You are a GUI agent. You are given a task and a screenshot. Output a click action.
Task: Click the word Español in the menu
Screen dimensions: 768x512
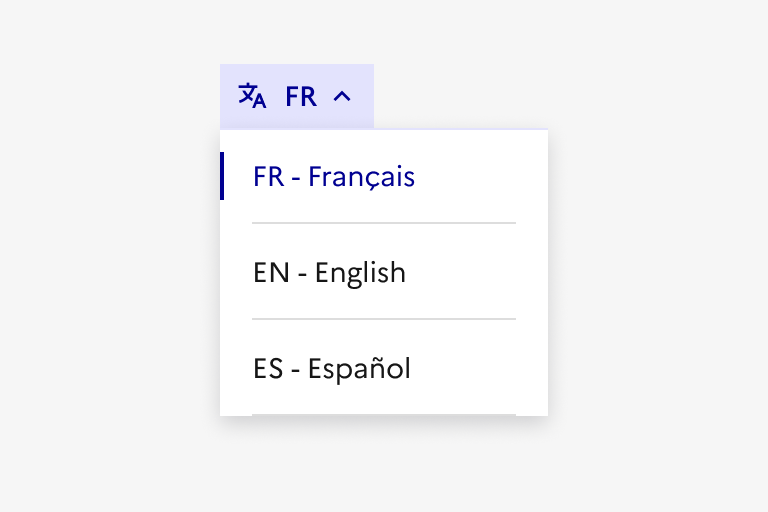(x=359, y=369)
